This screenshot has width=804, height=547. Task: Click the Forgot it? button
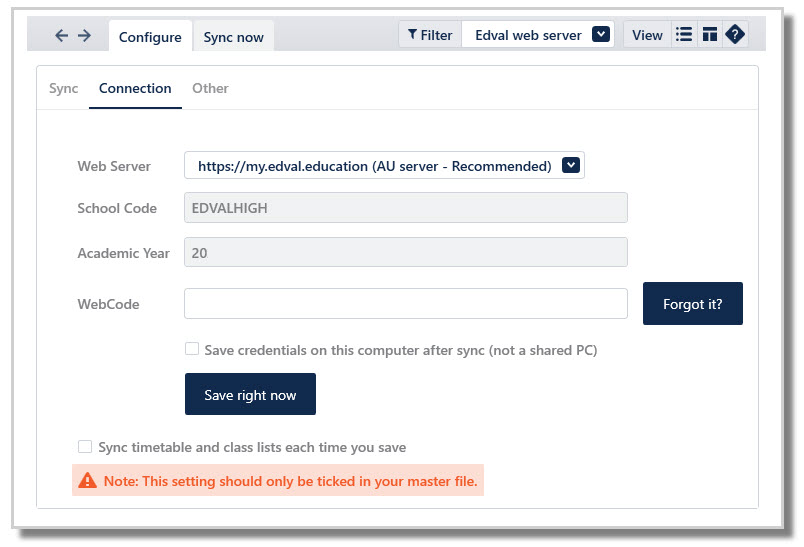pyautogui.click(x=692, y=303)
